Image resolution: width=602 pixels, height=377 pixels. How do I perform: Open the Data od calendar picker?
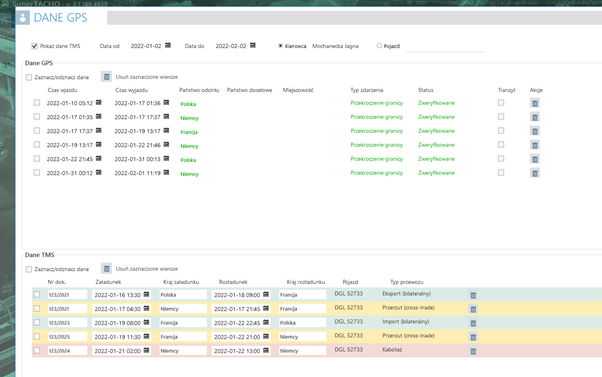click(x=168, y=45)
